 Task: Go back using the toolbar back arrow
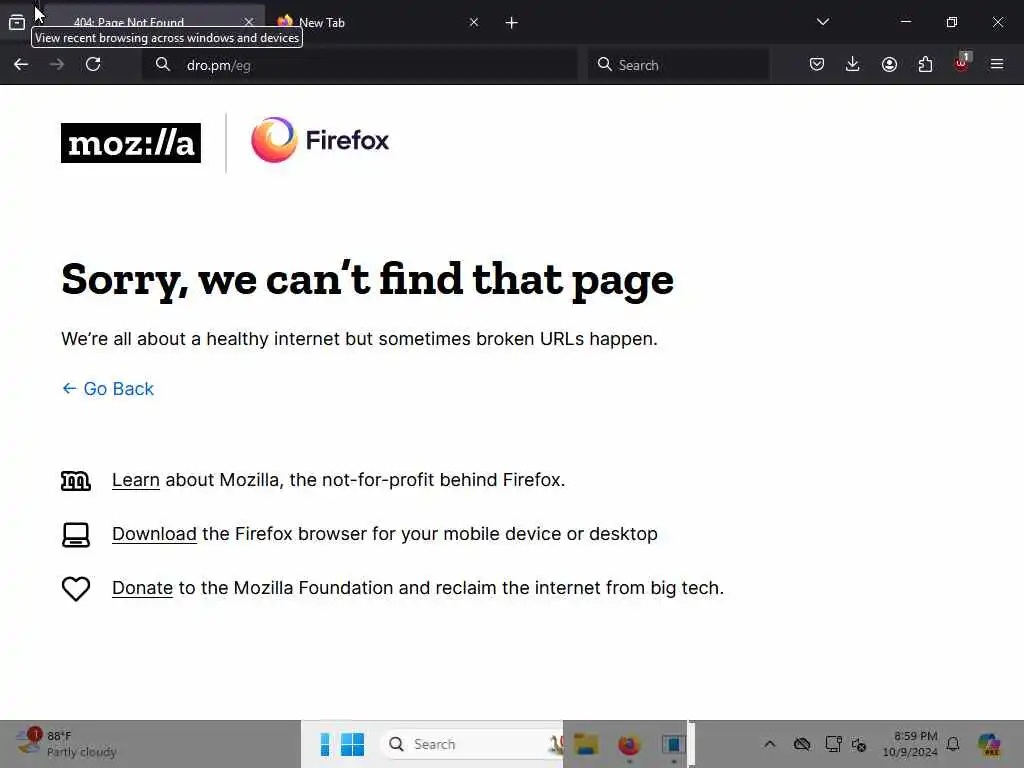point(21,64)
